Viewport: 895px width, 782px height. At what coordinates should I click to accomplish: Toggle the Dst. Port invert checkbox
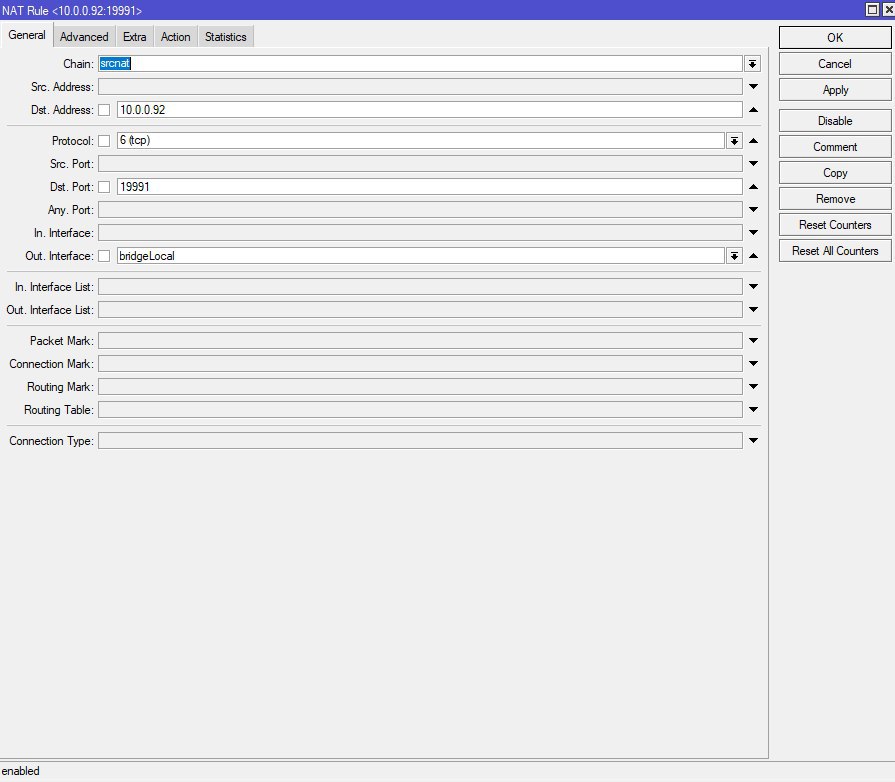[x=104, y=187]
